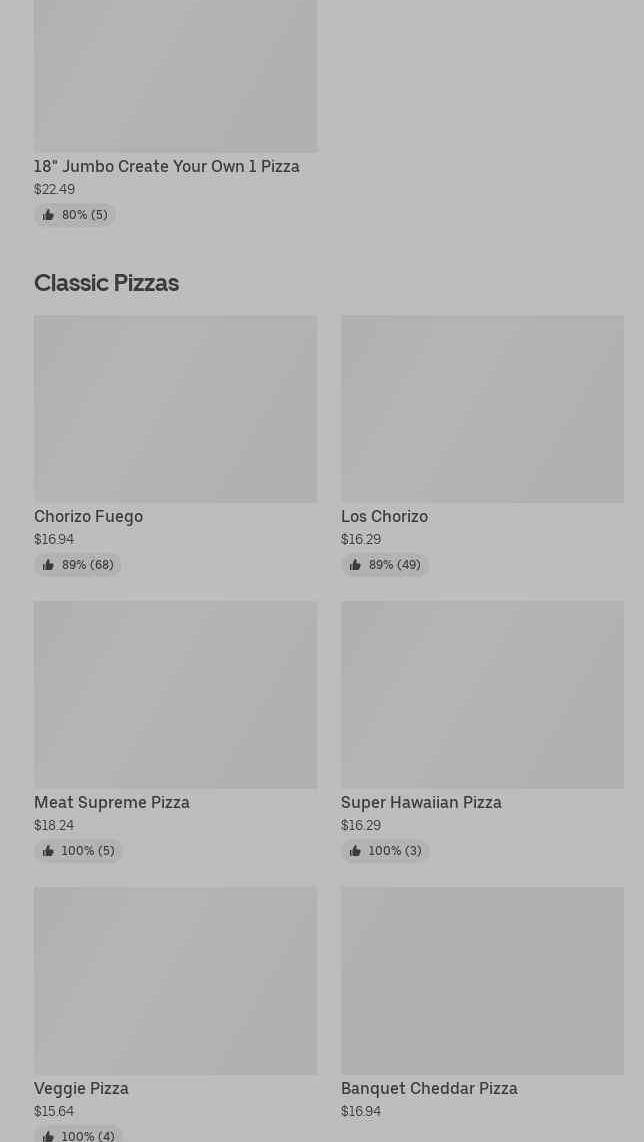644x1142 pixels.
Task: Click thumbs-up icon under Los Chorizo
Action: [x=355, y=565]
